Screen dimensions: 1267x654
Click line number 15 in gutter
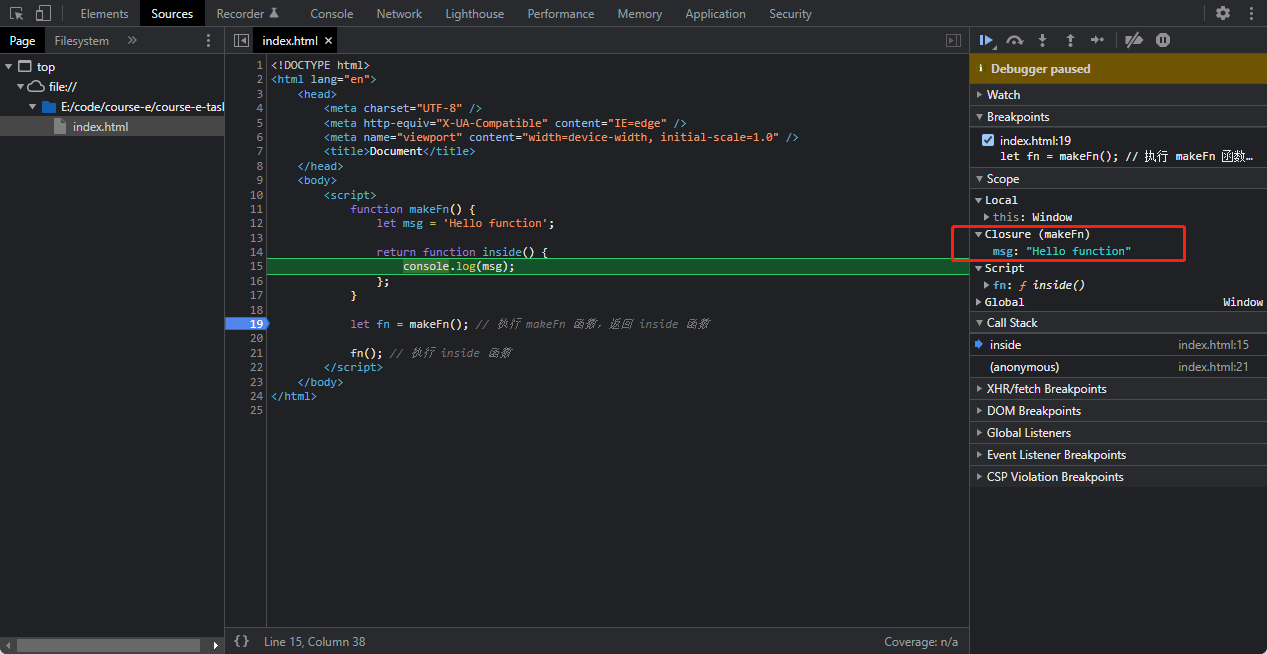(256, 267)
